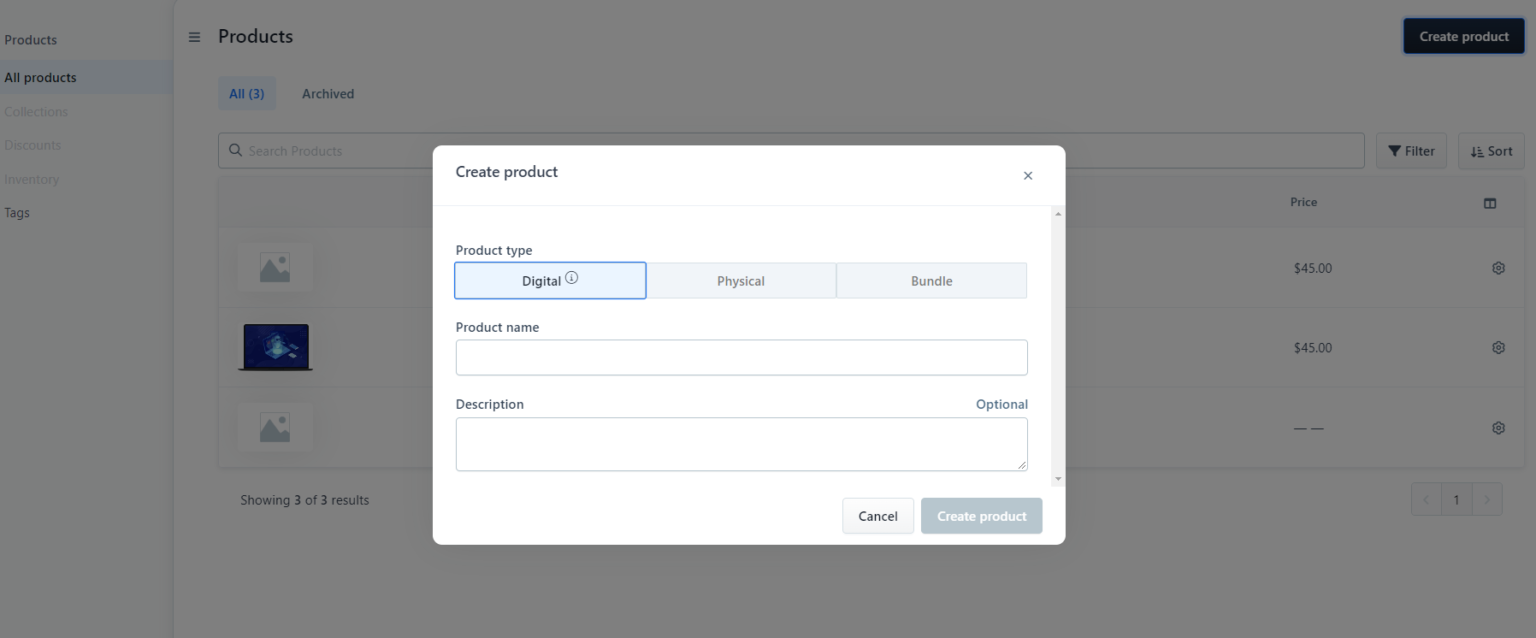Click page number 1

coord(1457,500)
